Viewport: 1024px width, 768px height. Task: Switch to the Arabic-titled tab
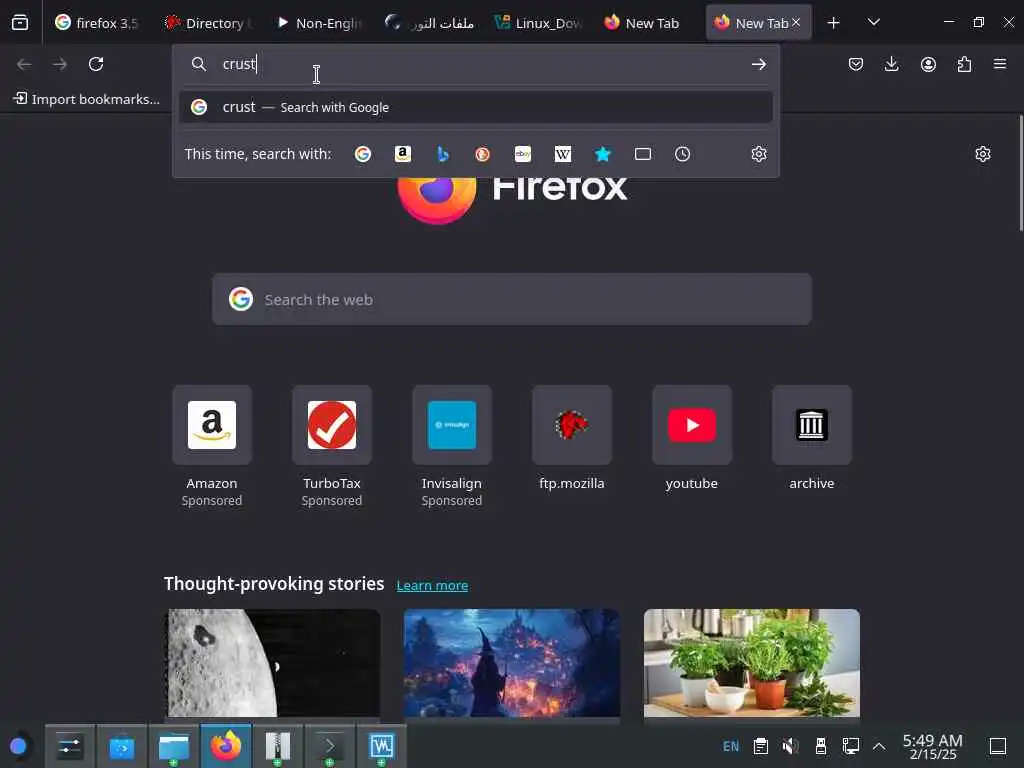[428, 23]
